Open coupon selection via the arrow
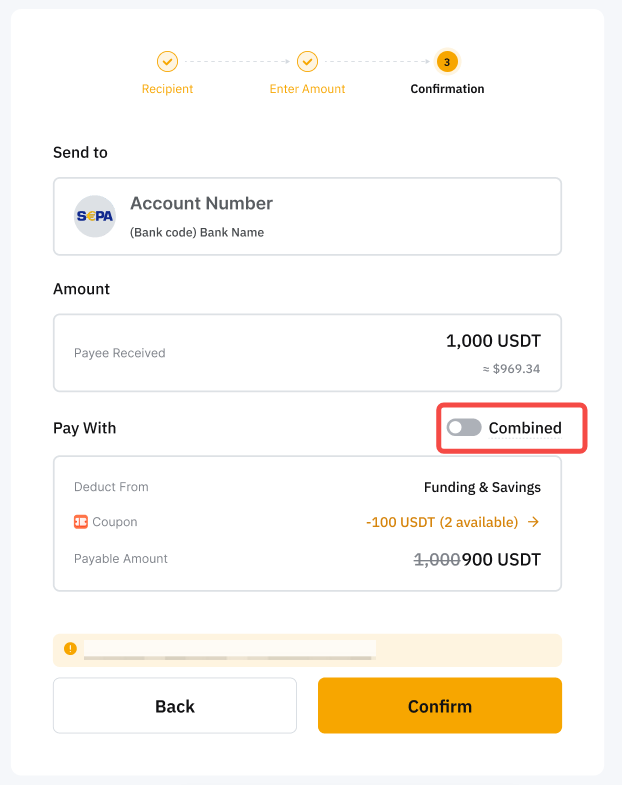The width and height of the screenshot is (622, 785). pyautogui.click(x=534, y=522)
